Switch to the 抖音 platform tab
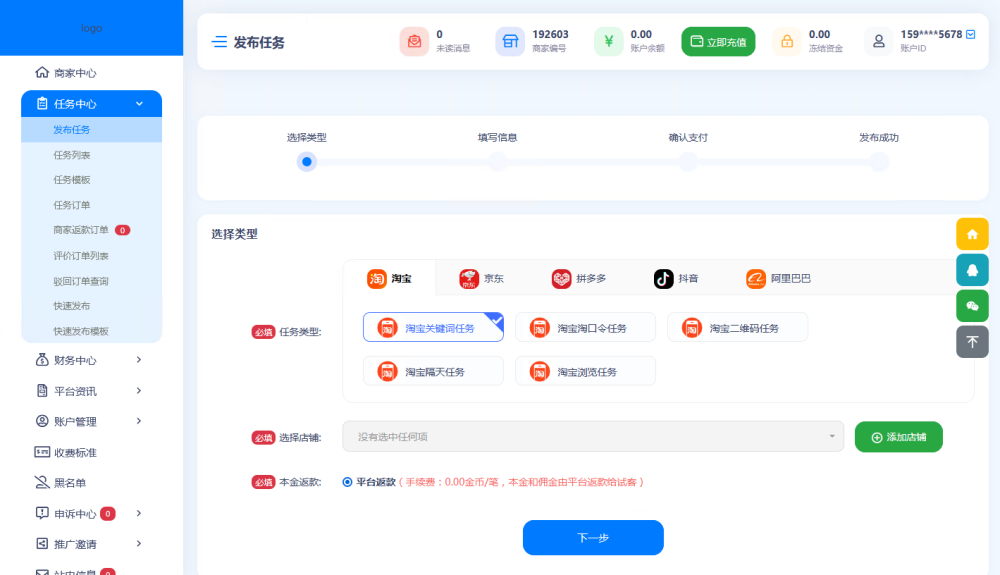Image resolution: width=1000 pixels, height=575 pixels. coord(676,279)
